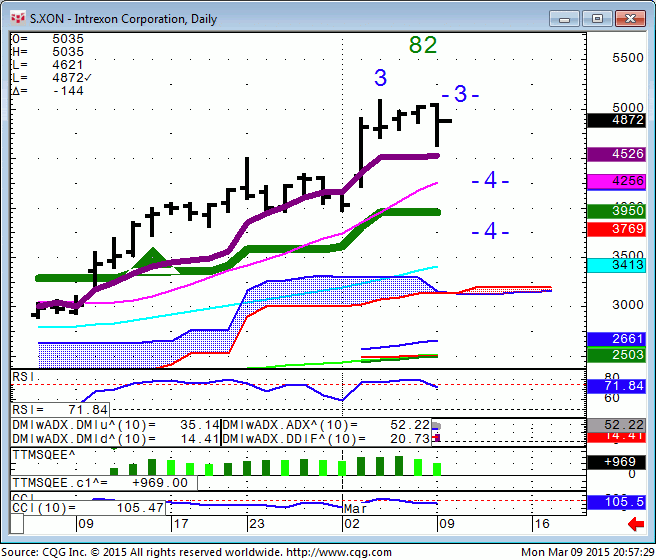Click the magenta 4256 price label
Image resolution: width=656 pixels, height=560 pixels.
pyautogui.click(x=616, y=181)
